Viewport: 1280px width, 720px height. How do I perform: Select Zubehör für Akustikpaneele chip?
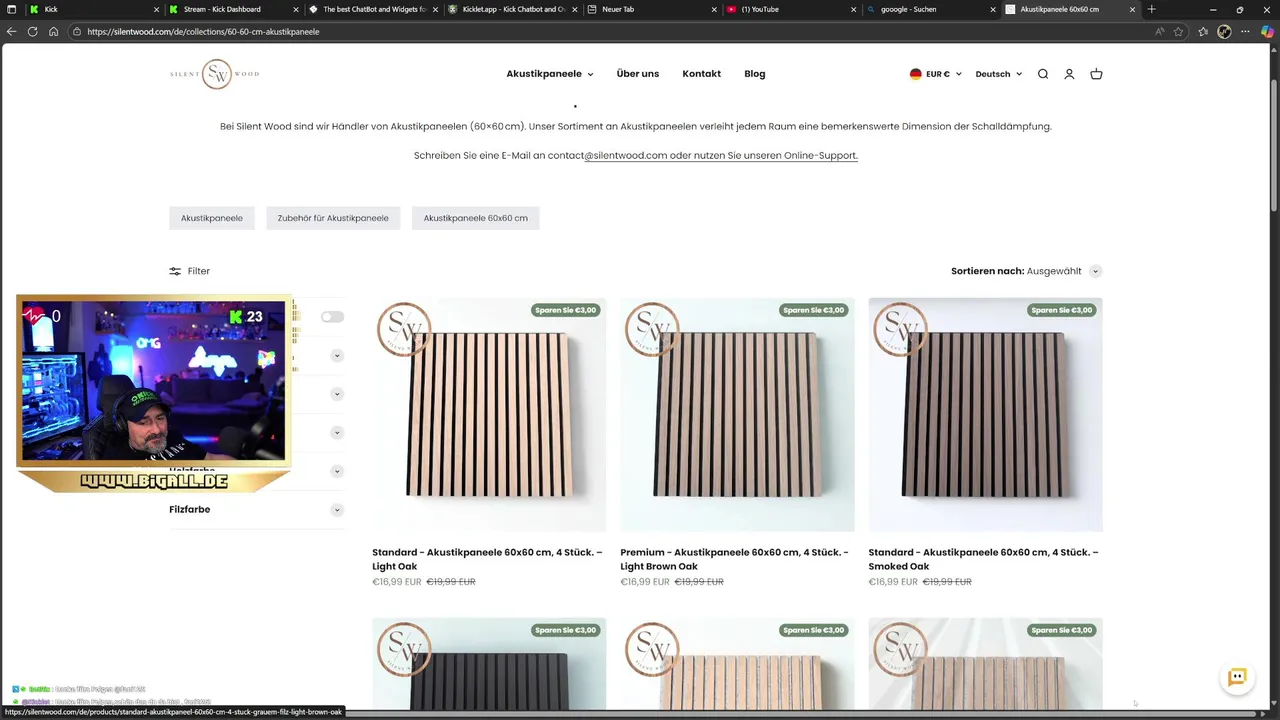tap(333, 218)
